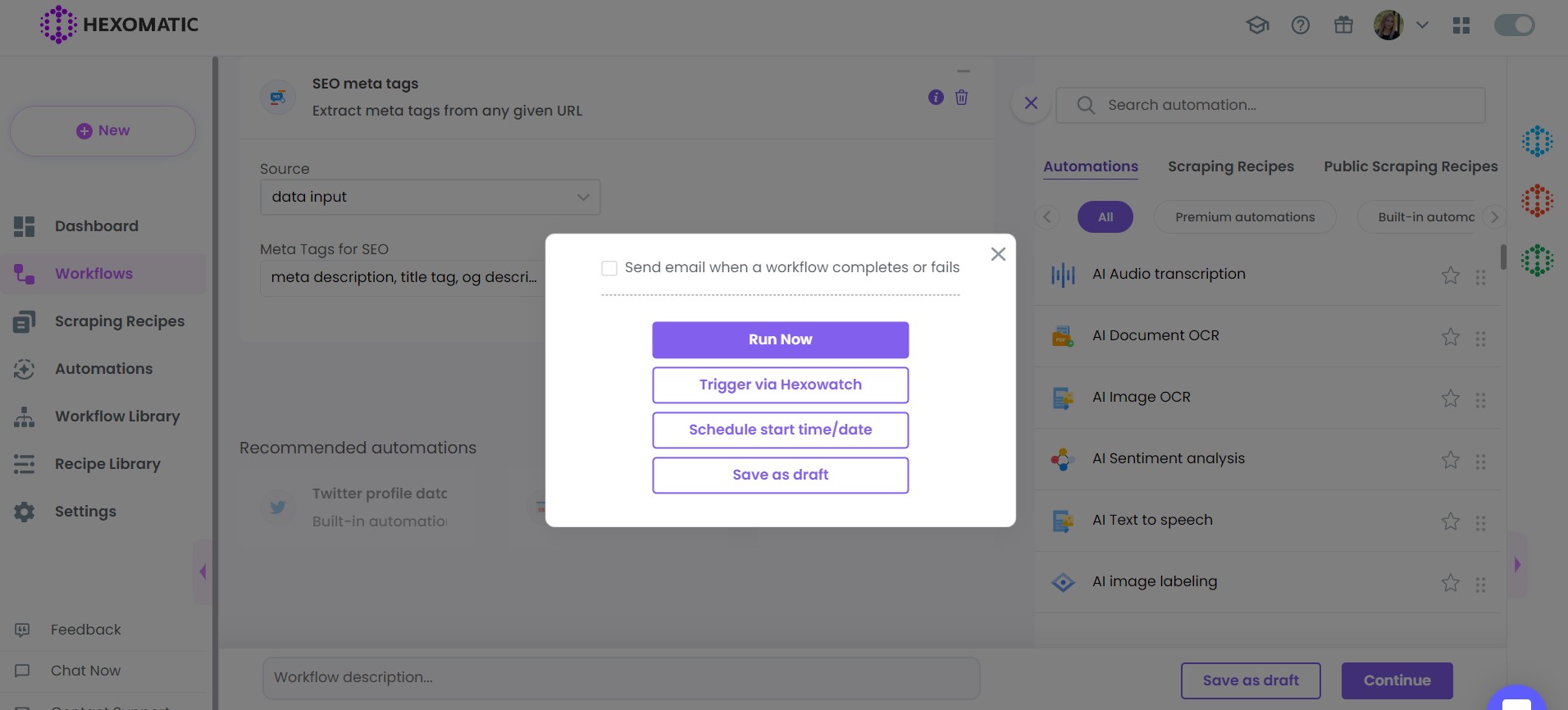Click the Search automation input field
The height and width of the screenshot is (710, 1568).
pos(1269,106)
